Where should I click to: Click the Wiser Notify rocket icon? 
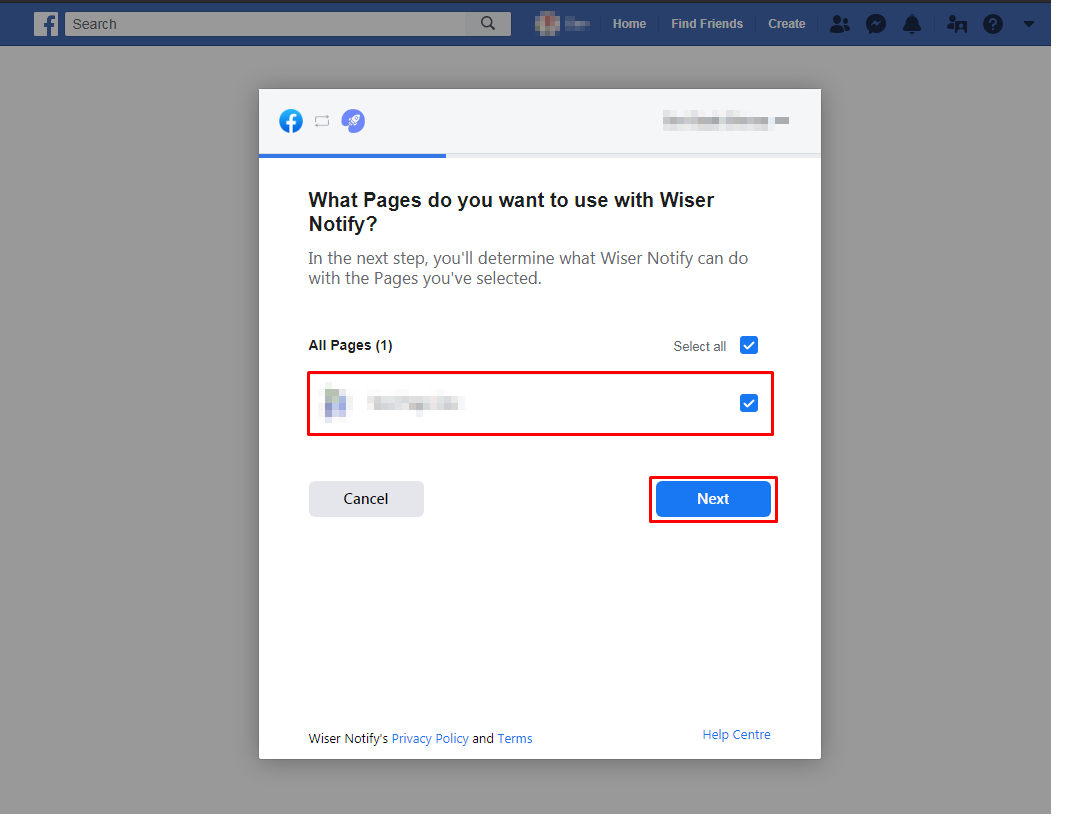pyautogui.click(x=353, y=121)
